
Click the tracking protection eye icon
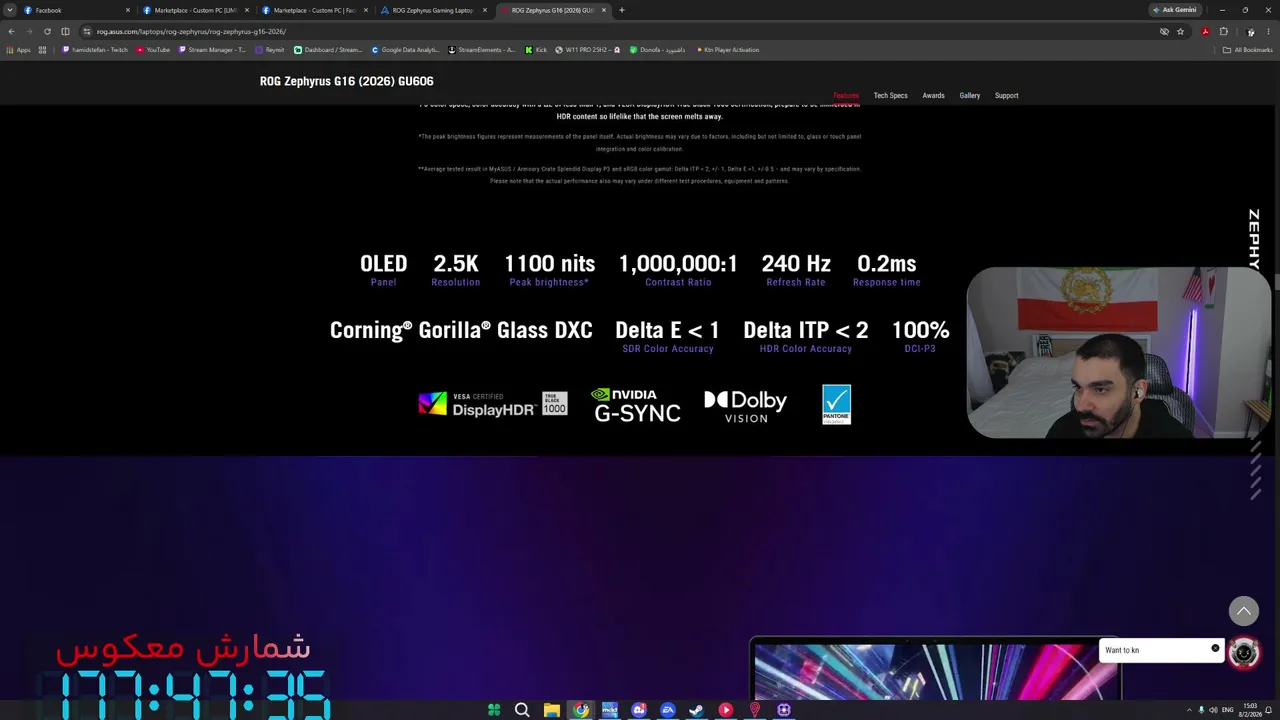point(1164,31)
